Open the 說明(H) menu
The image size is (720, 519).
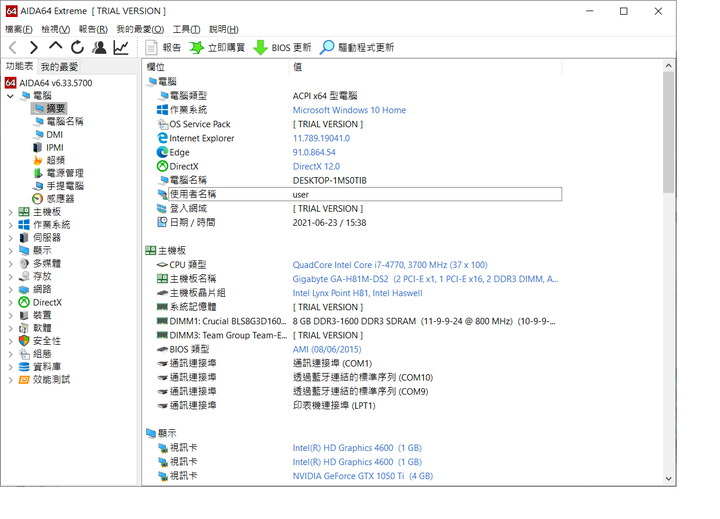[224, 29]
